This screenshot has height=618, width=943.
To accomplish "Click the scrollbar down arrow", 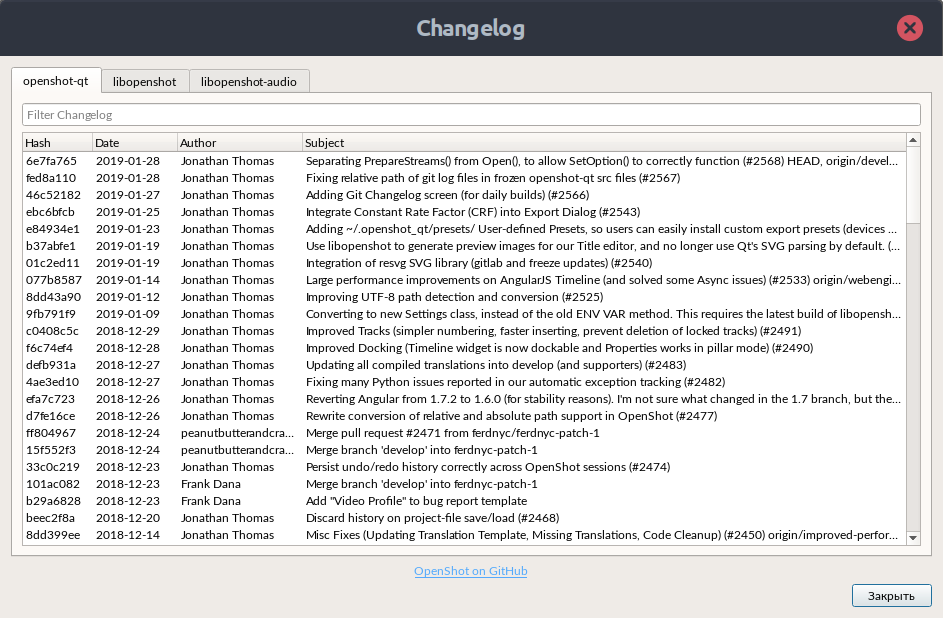I will (913, 538).
